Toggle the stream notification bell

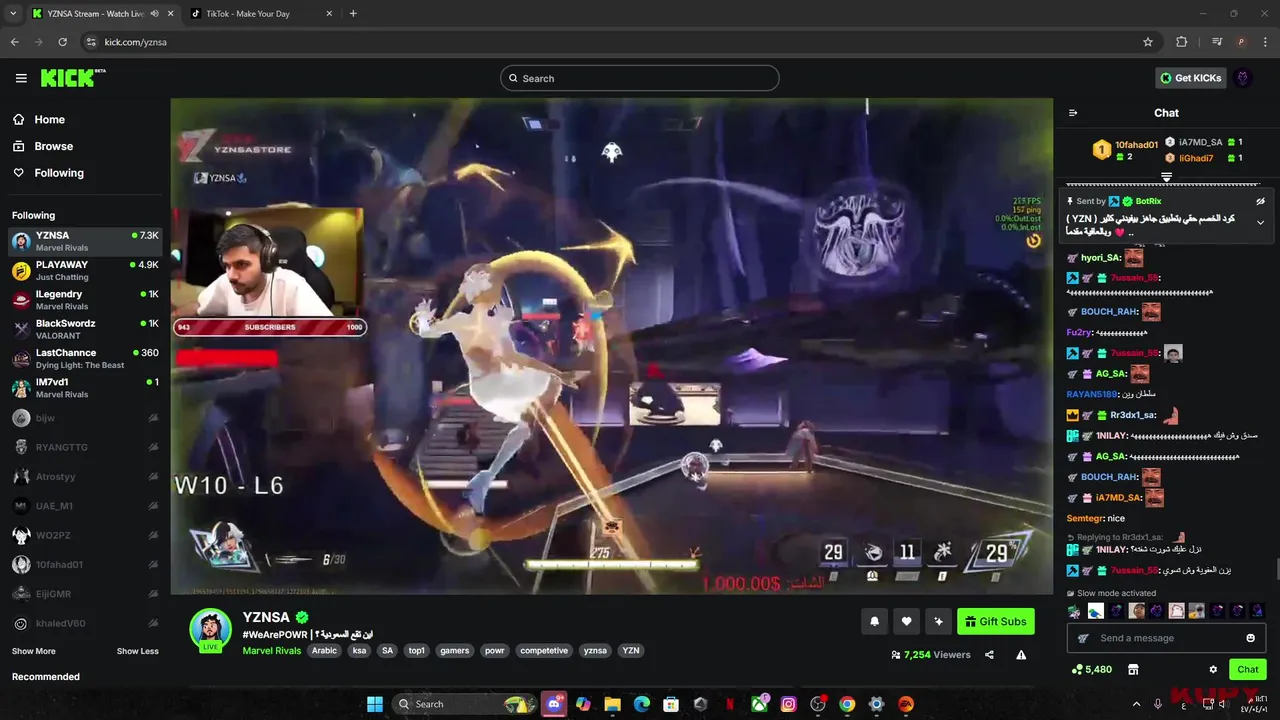pyautogui.click(x=874, y=621)
